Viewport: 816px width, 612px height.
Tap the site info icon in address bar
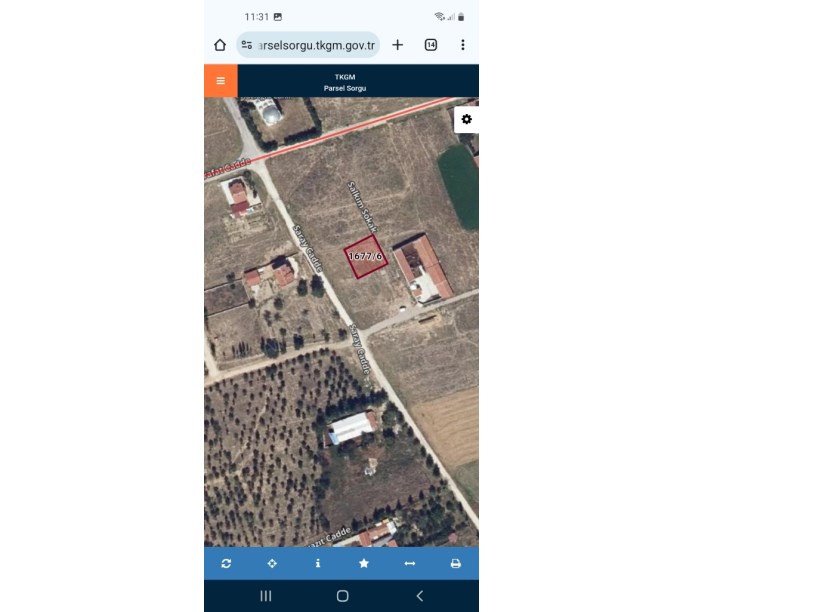point(247,45)
